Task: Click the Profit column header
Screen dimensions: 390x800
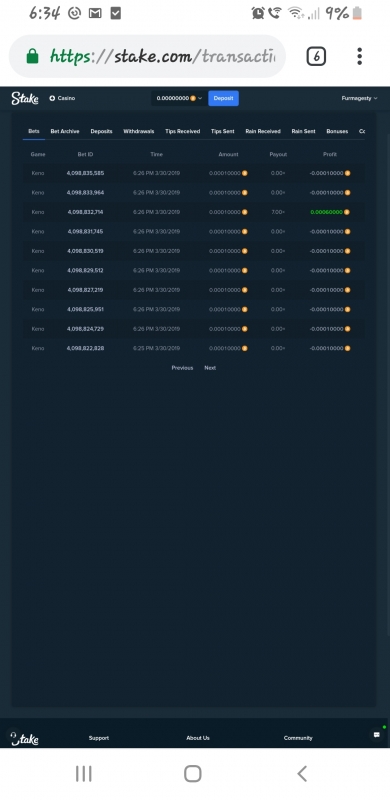Action: pyautogui.click(x=330, y=154)
